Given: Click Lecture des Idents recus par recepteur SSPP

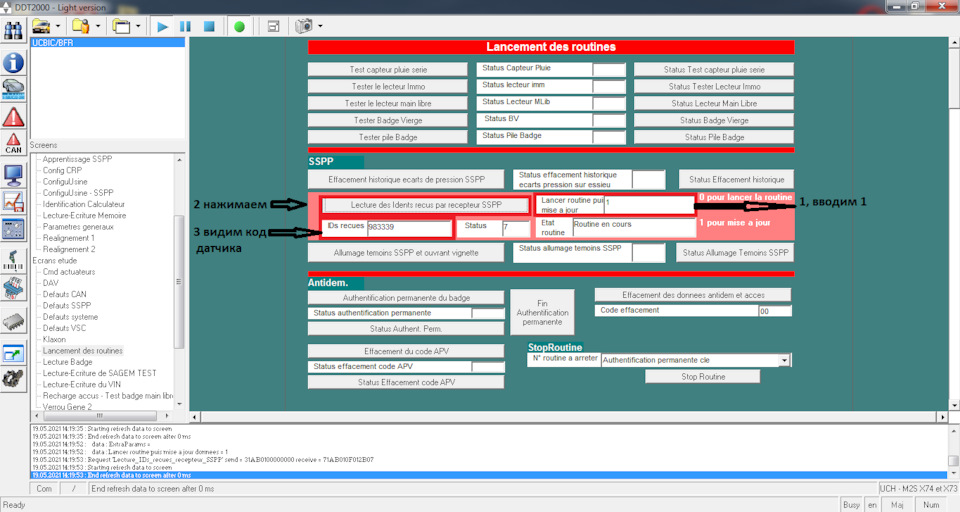Looking at the screenshot, I should [x=426, y=205].
